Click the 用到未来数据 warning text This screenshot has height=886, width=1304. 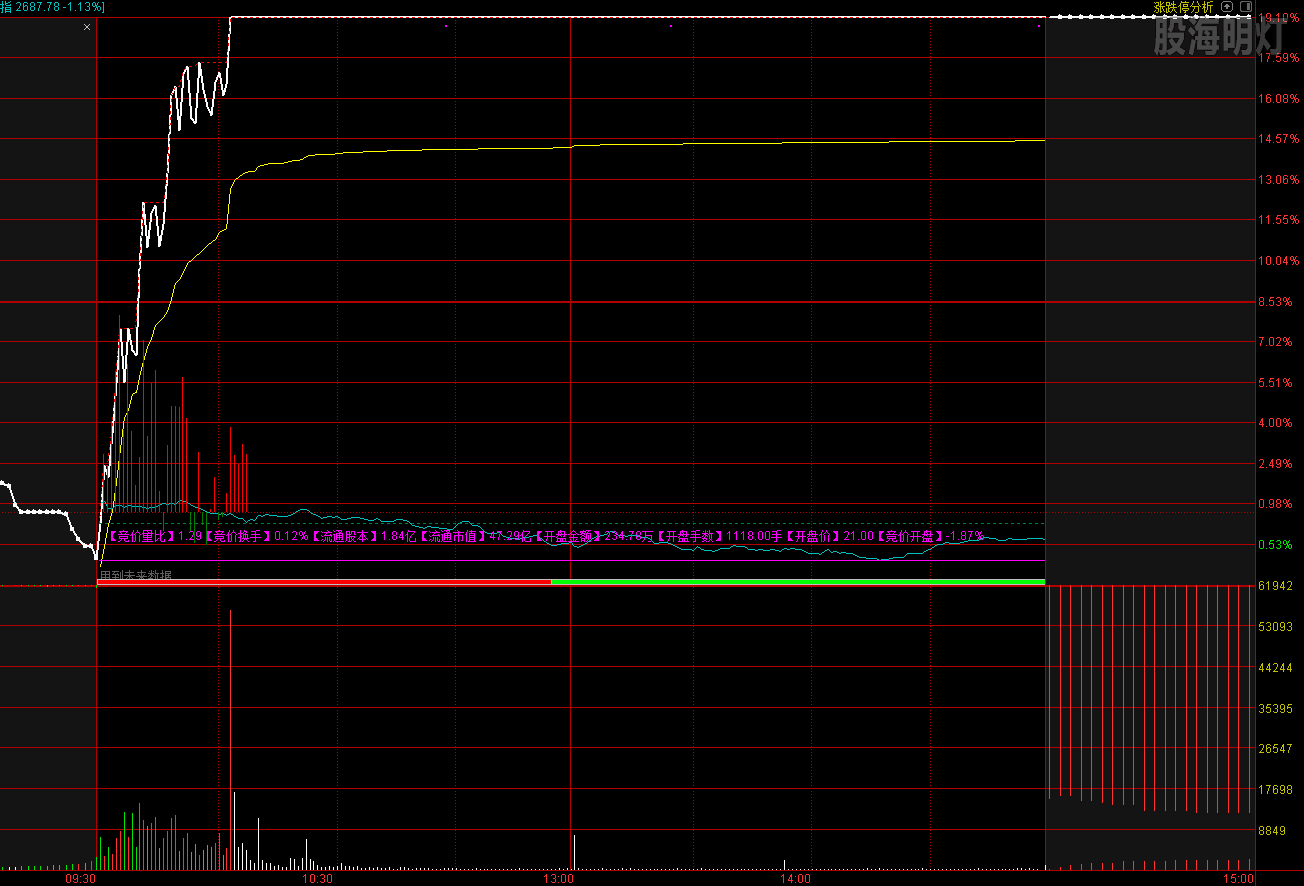coord(136,576)
